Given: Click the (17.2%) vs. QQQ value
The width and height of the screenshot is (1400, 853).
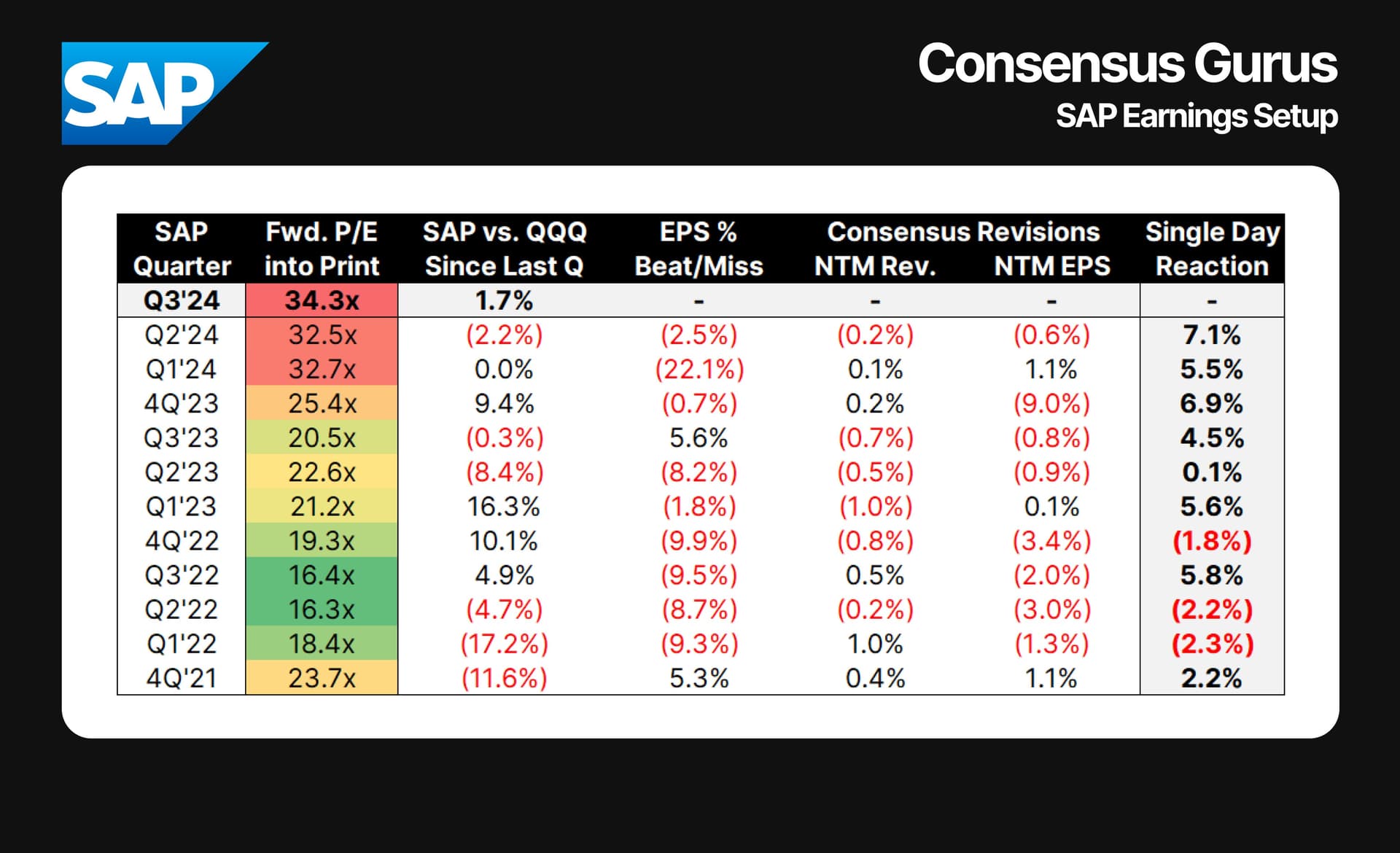Looking at the screenshot, I should (504, 644).
